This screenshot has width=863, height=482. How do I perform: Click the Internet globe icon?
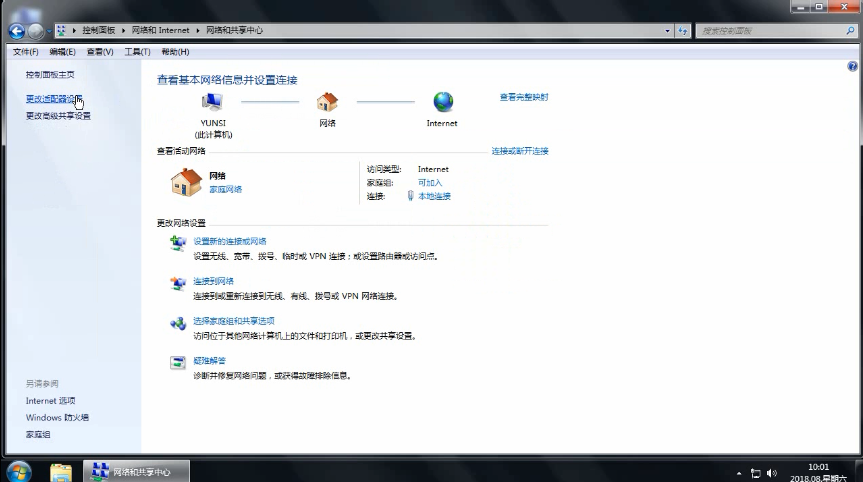442,102
